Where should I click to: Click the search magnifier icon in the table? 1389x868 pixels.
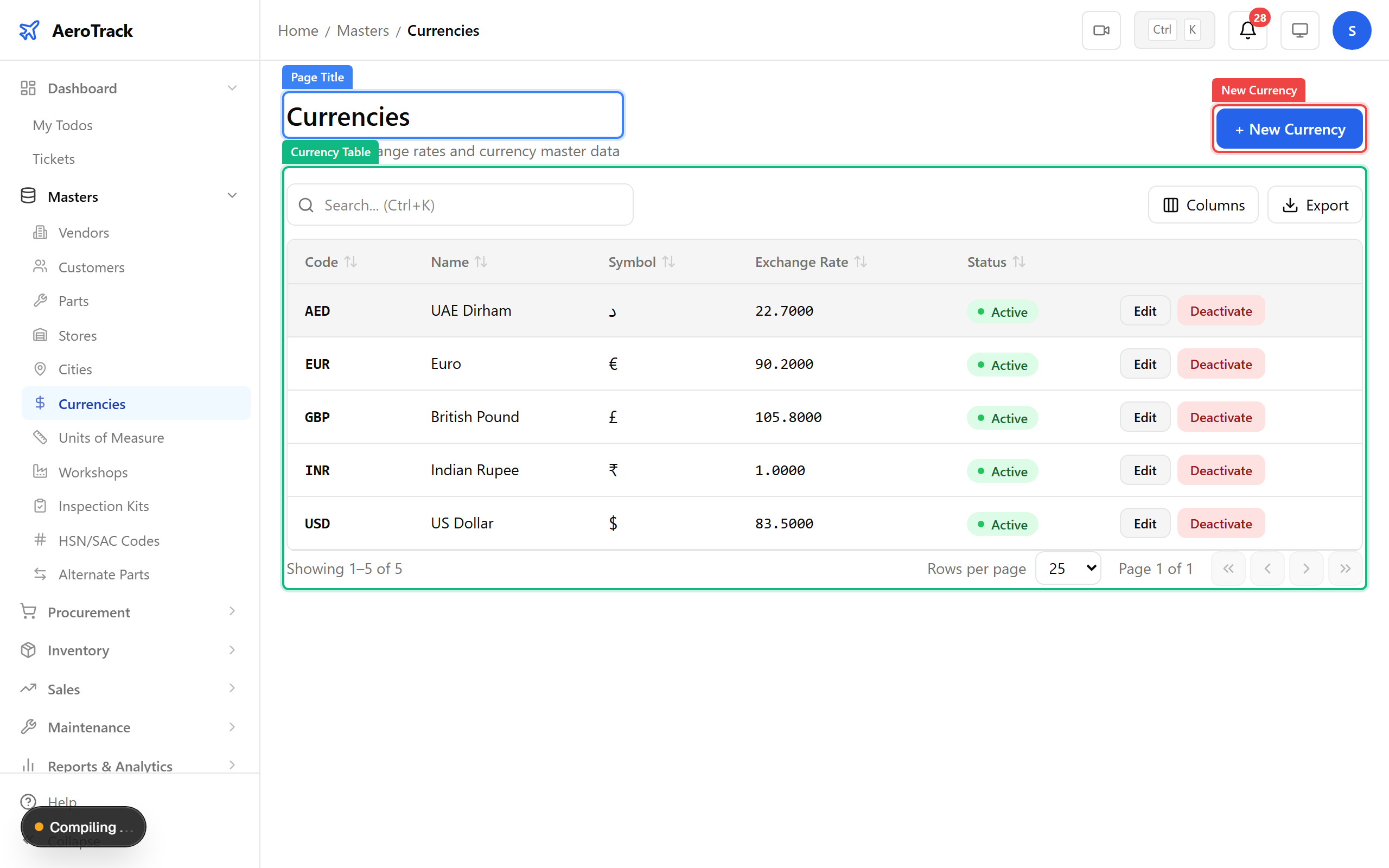coord(306,205)
